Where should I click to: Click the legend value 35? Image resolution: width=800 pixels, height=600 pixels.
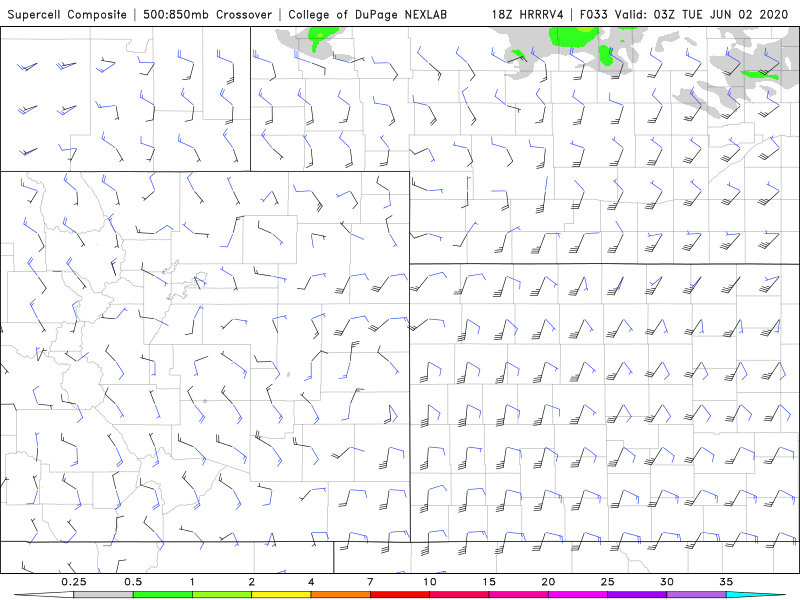tap(727, 582)
